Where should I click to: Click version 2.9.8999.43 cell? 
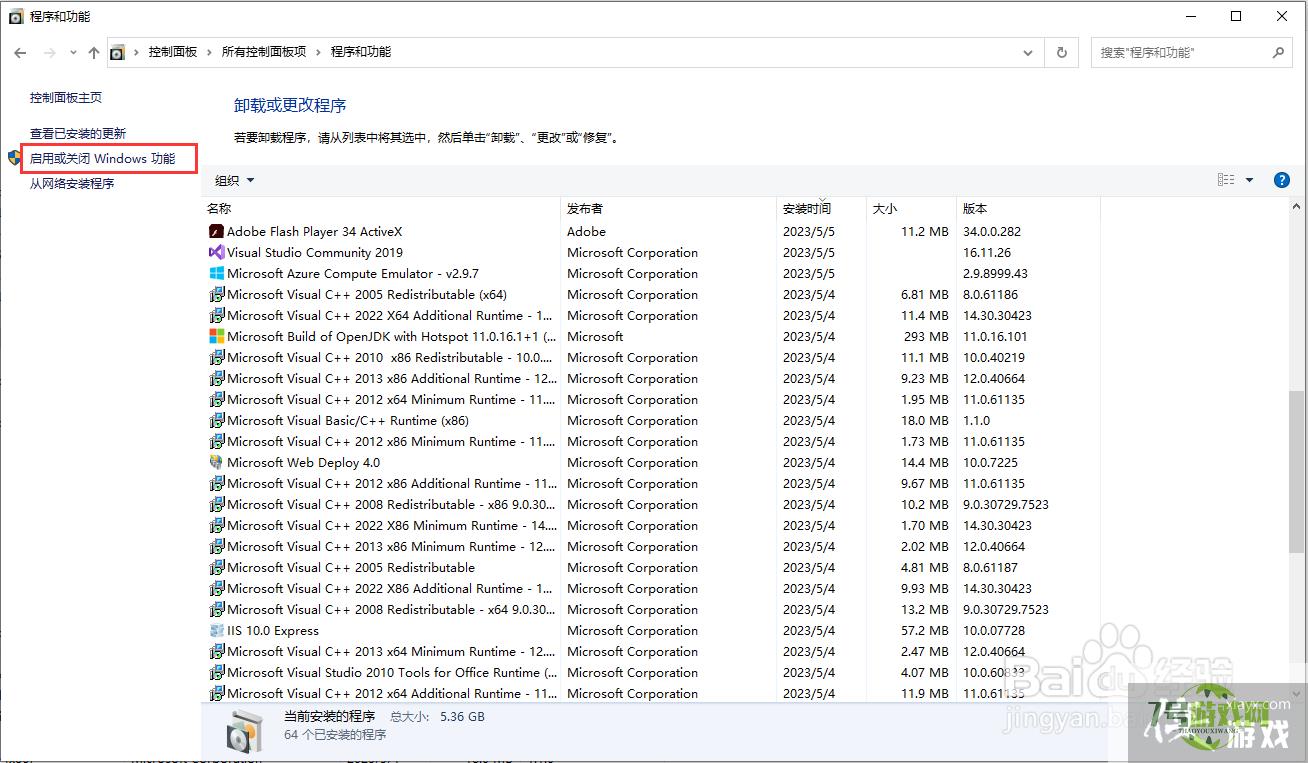click(x=995, y=273)
